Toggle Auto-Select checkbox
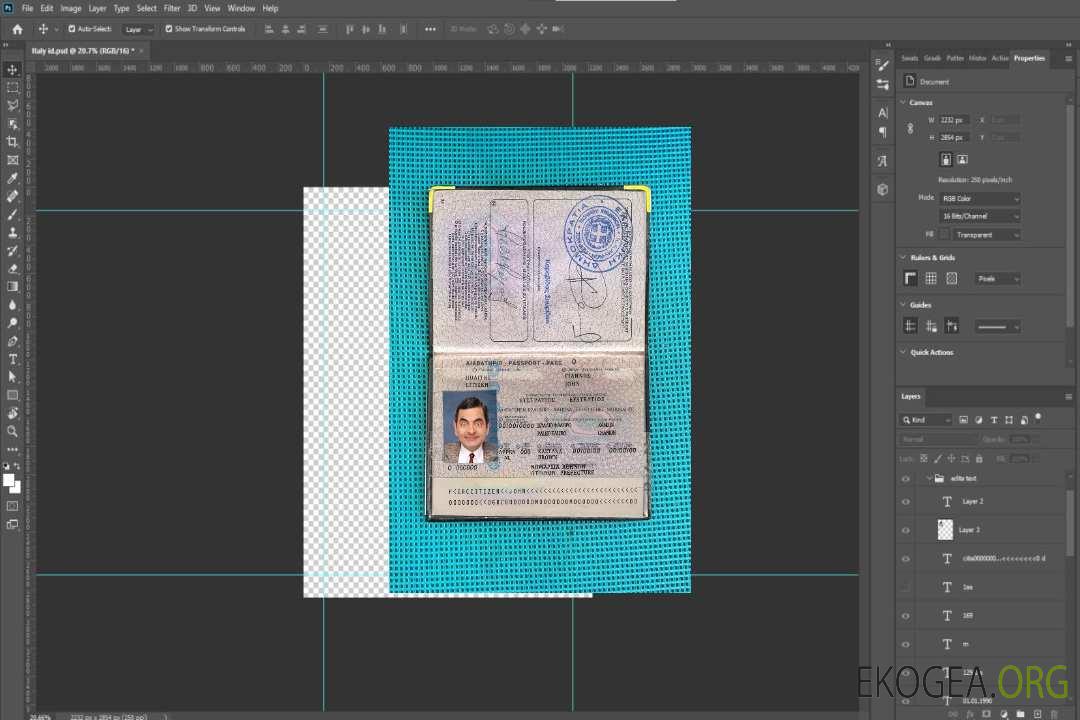The width and height of the screenshot is (1080, 720). tap(72, 29)
